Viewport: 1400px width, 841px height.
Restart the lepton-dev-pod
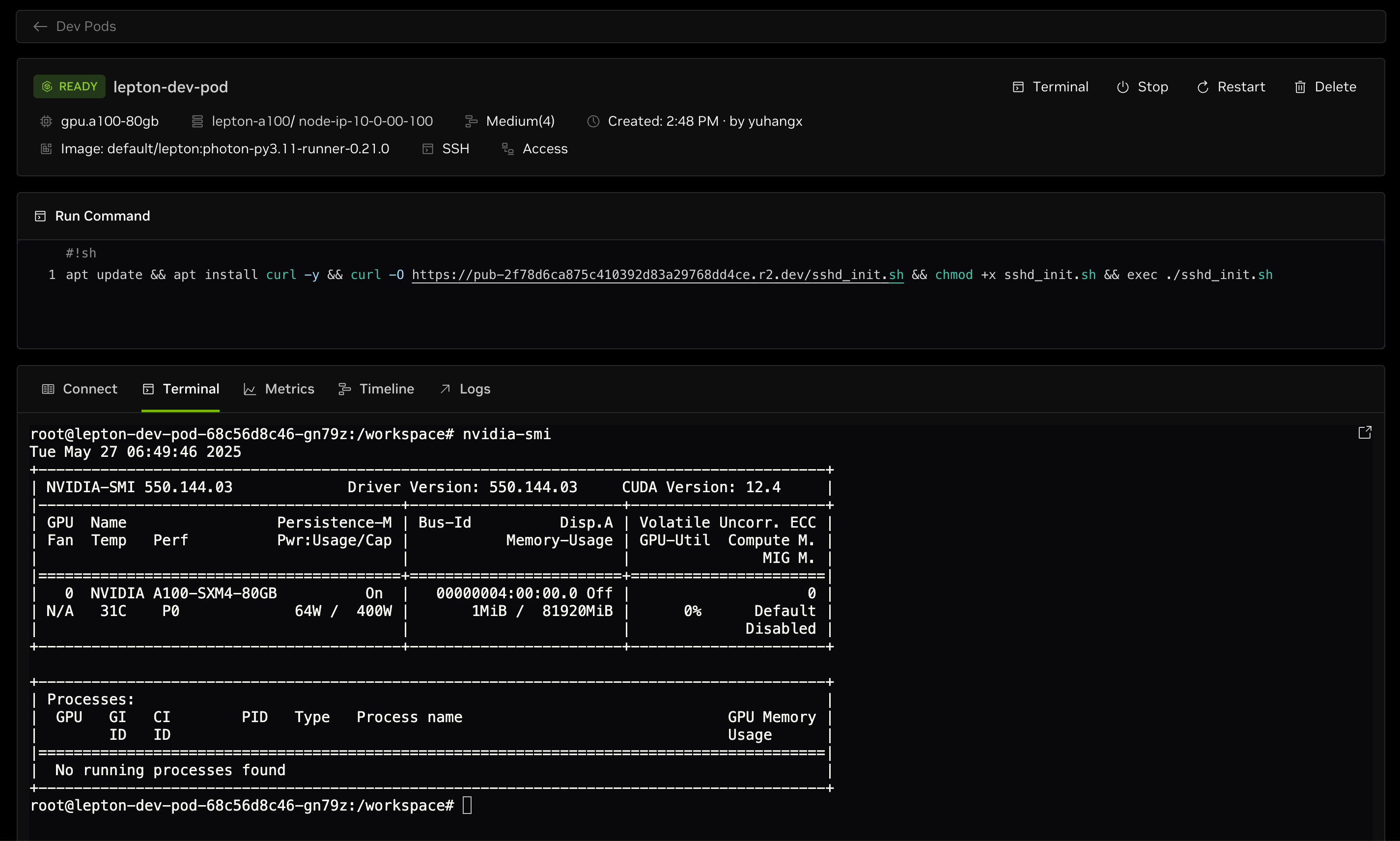[1231, 87]
